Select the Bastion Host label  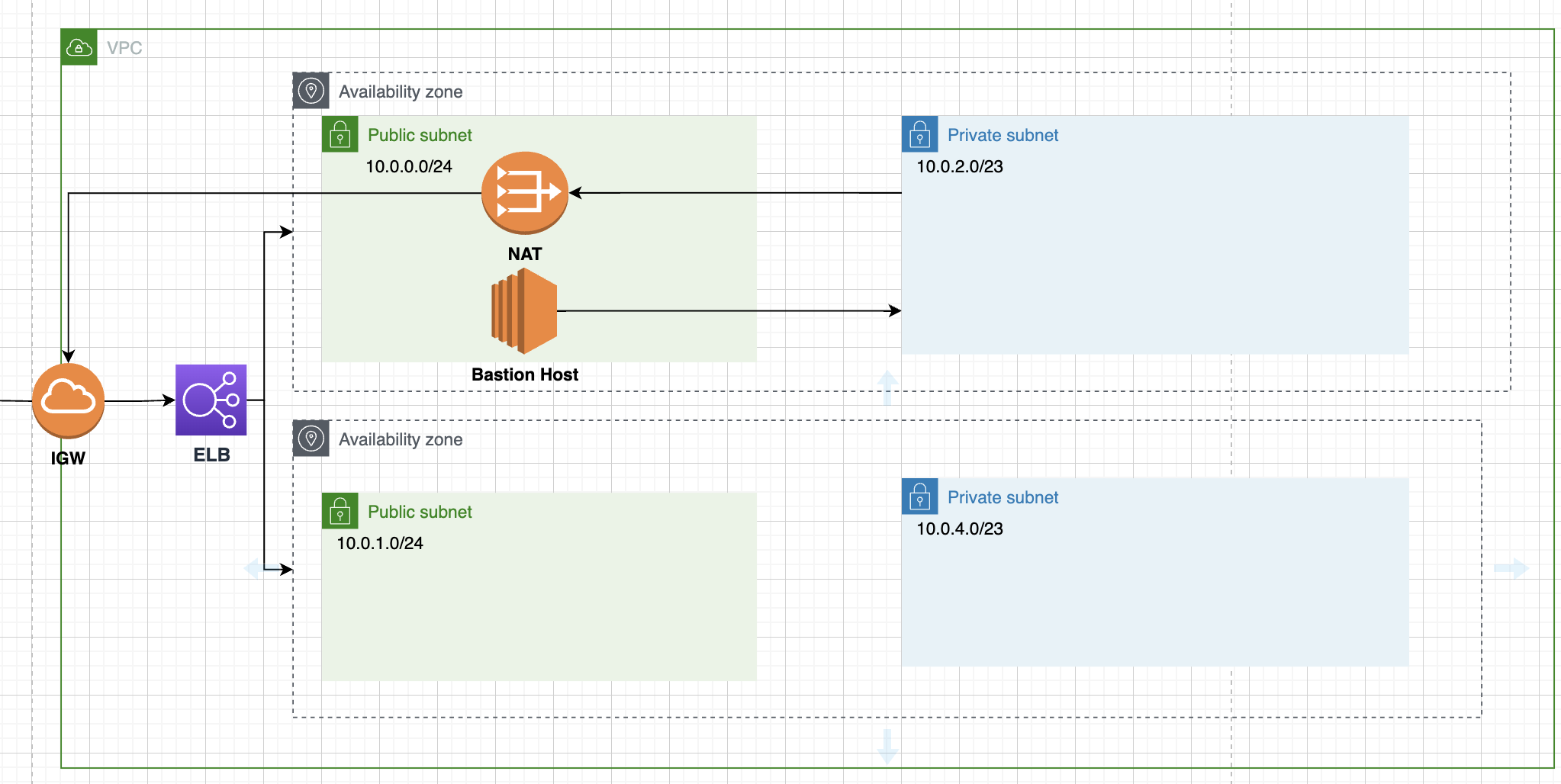tap(525, 374)
